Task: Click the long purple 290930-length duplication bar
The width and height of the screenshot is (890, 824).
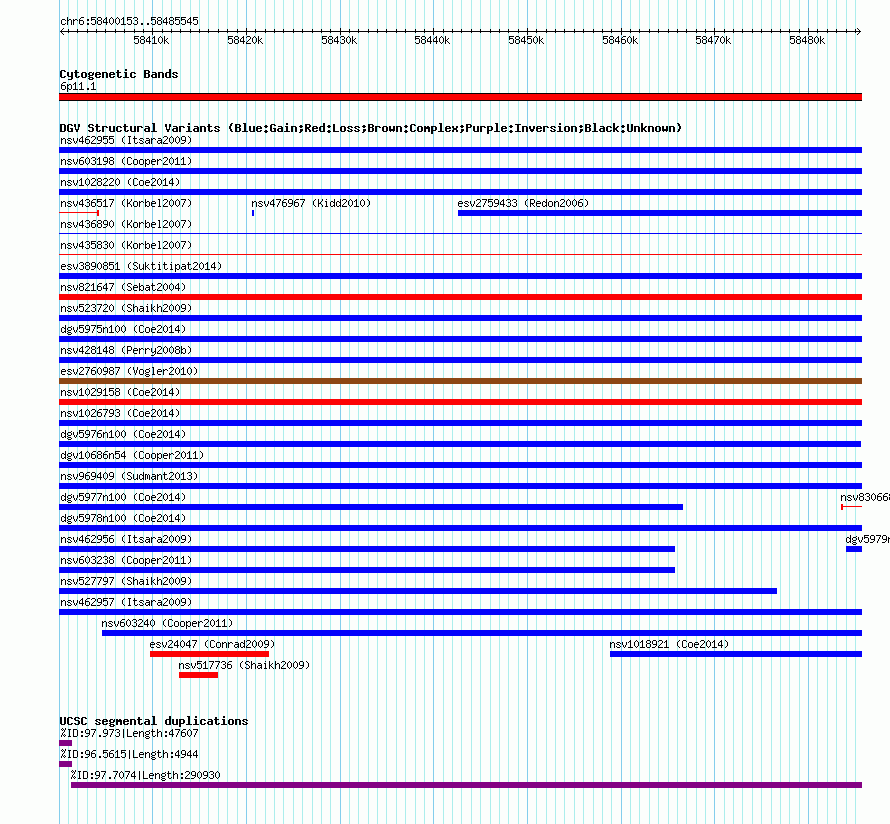Action: pyautogui.click(x=467, y=785)
